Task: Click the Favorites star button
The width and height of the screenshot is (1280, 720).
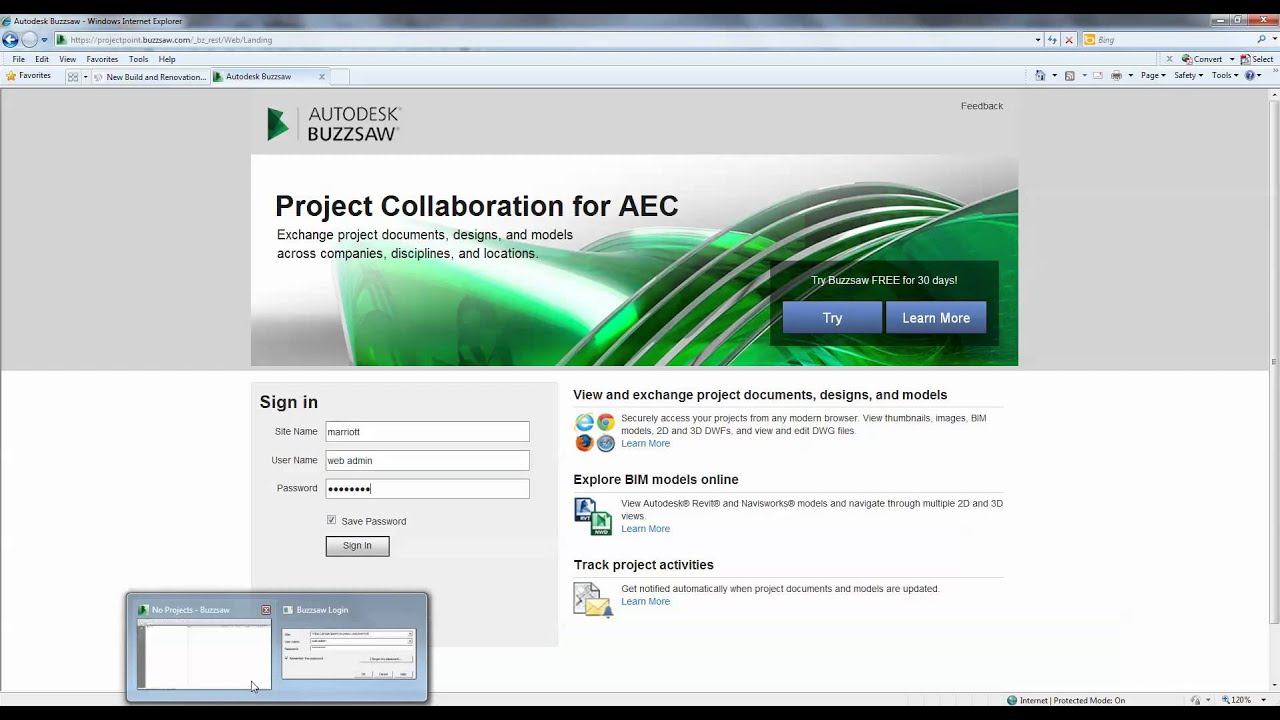Action: point(29,76)
